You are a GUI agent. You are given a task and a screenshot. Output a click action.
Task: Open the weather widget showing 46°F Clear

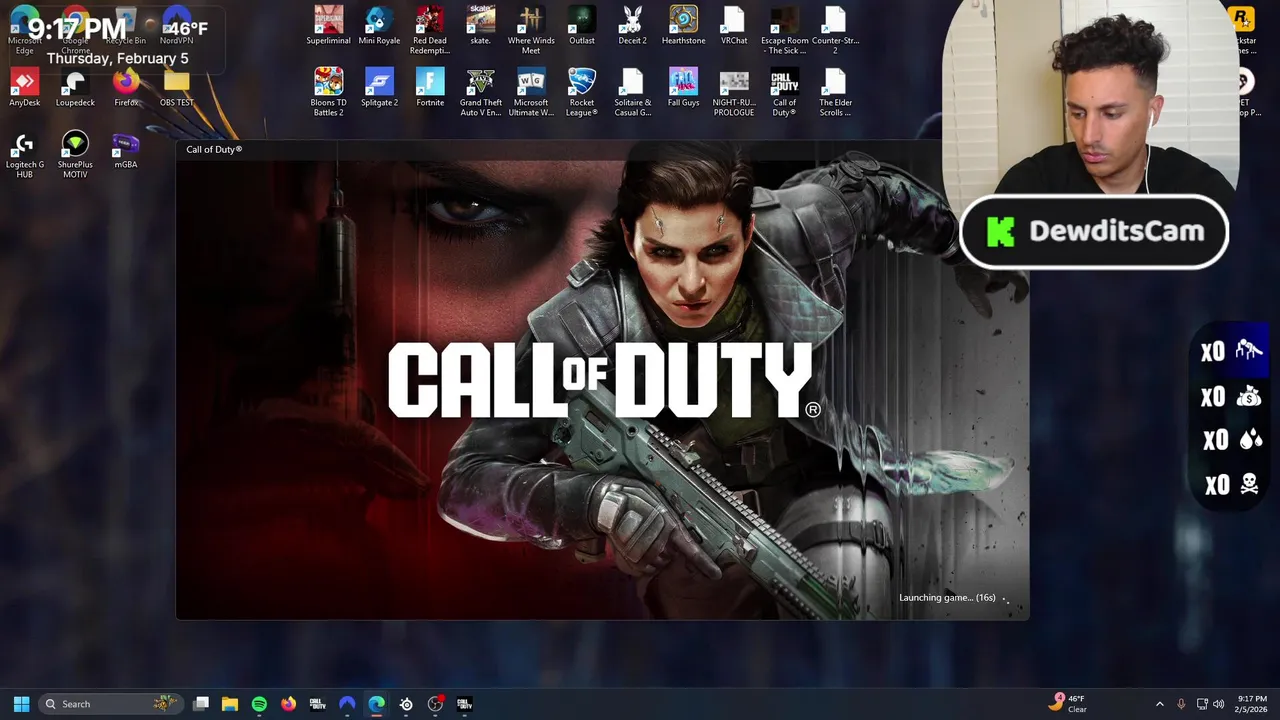(x=1067, y=704)
